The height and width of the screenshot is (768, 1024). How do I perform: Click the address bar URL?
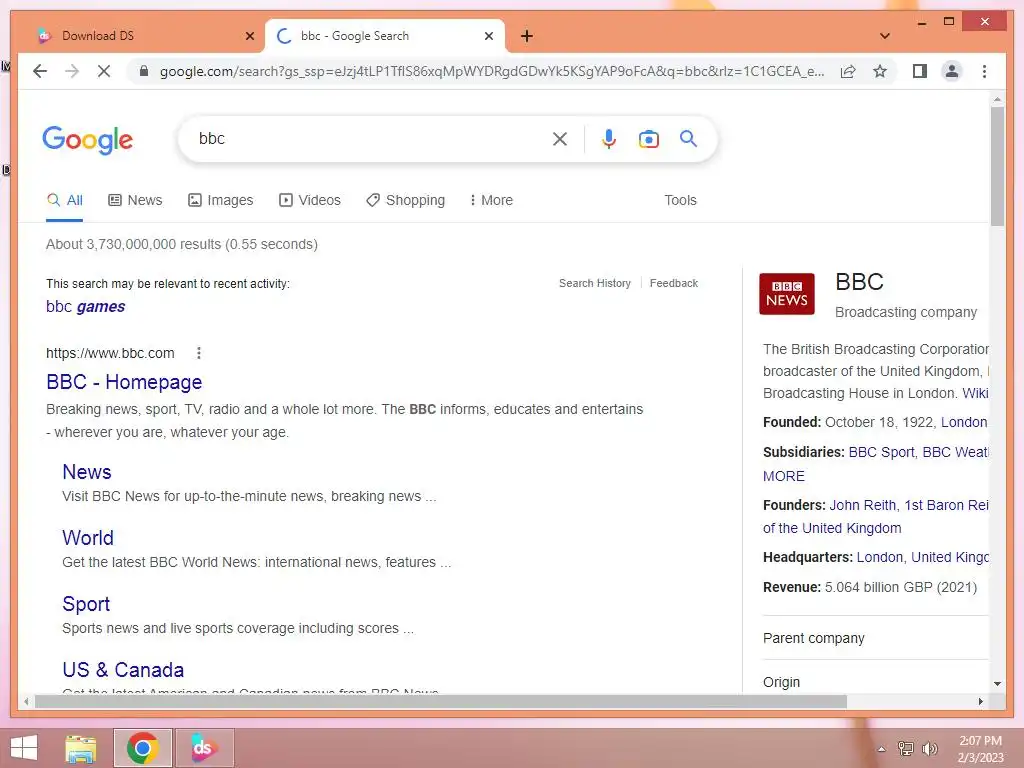click(492, 71)
